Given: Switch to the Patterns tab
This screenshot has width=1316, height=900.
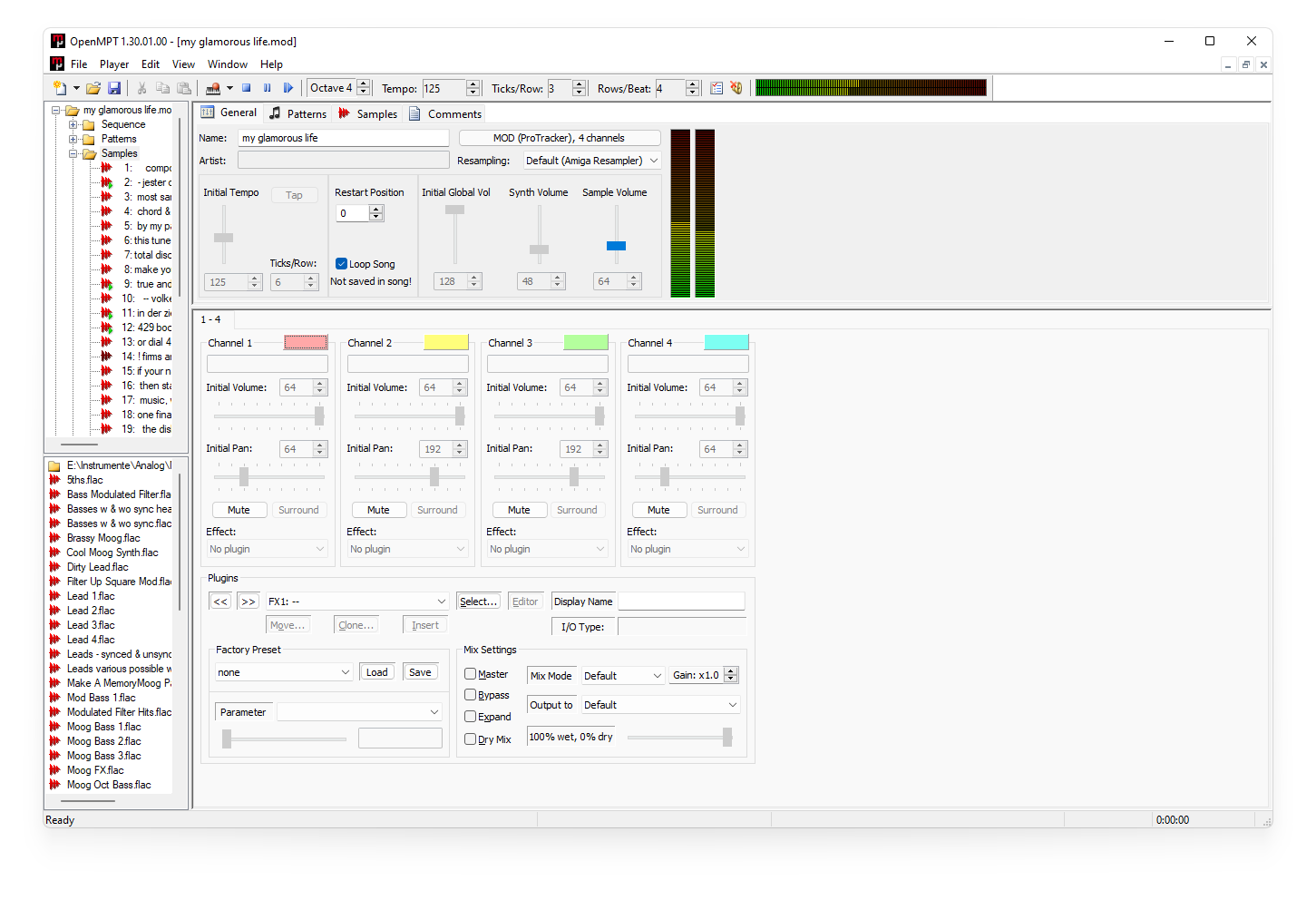Looking at the screenshot, I should (297, 113).
